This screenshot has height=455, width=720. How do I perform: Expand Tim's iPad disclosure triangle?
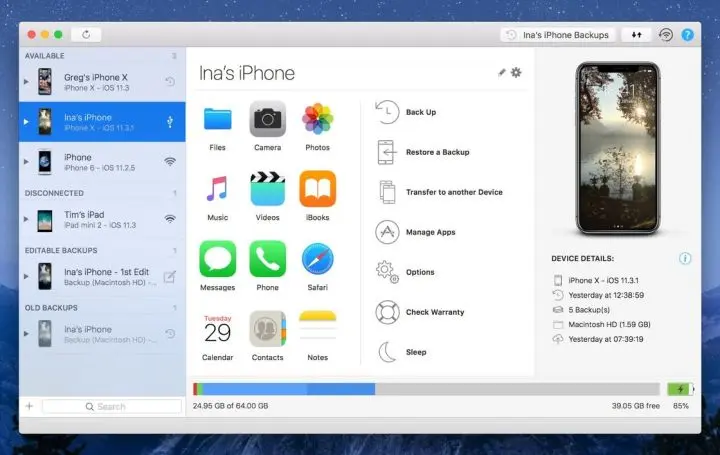click(26, 219)
